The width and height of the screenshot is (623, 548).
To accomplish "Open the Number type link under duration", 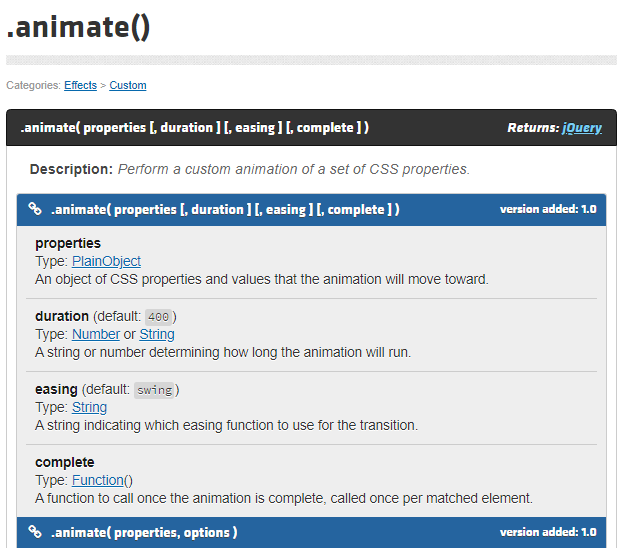I will [96, 335].
